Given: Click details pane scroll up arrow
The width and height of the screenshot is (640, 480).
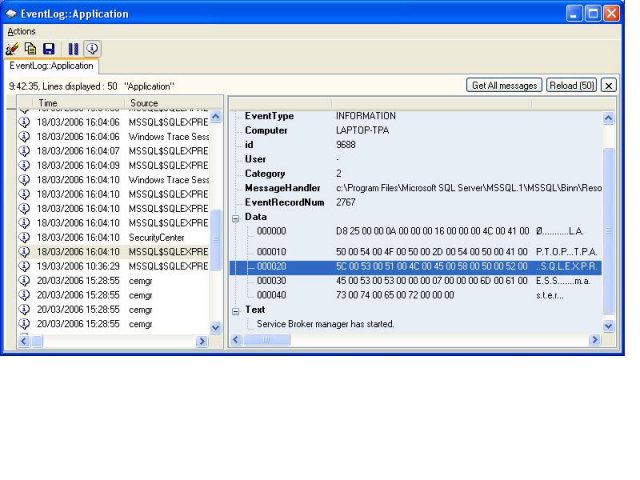Looking at the screenshot, I should tap(608, 118).
